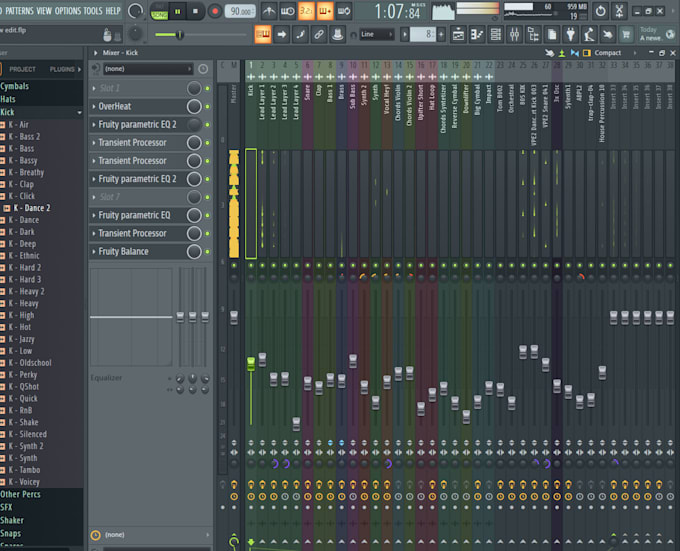Click the pattern number 8 selector
680x551 pixels.
click(x=423, y=34)
